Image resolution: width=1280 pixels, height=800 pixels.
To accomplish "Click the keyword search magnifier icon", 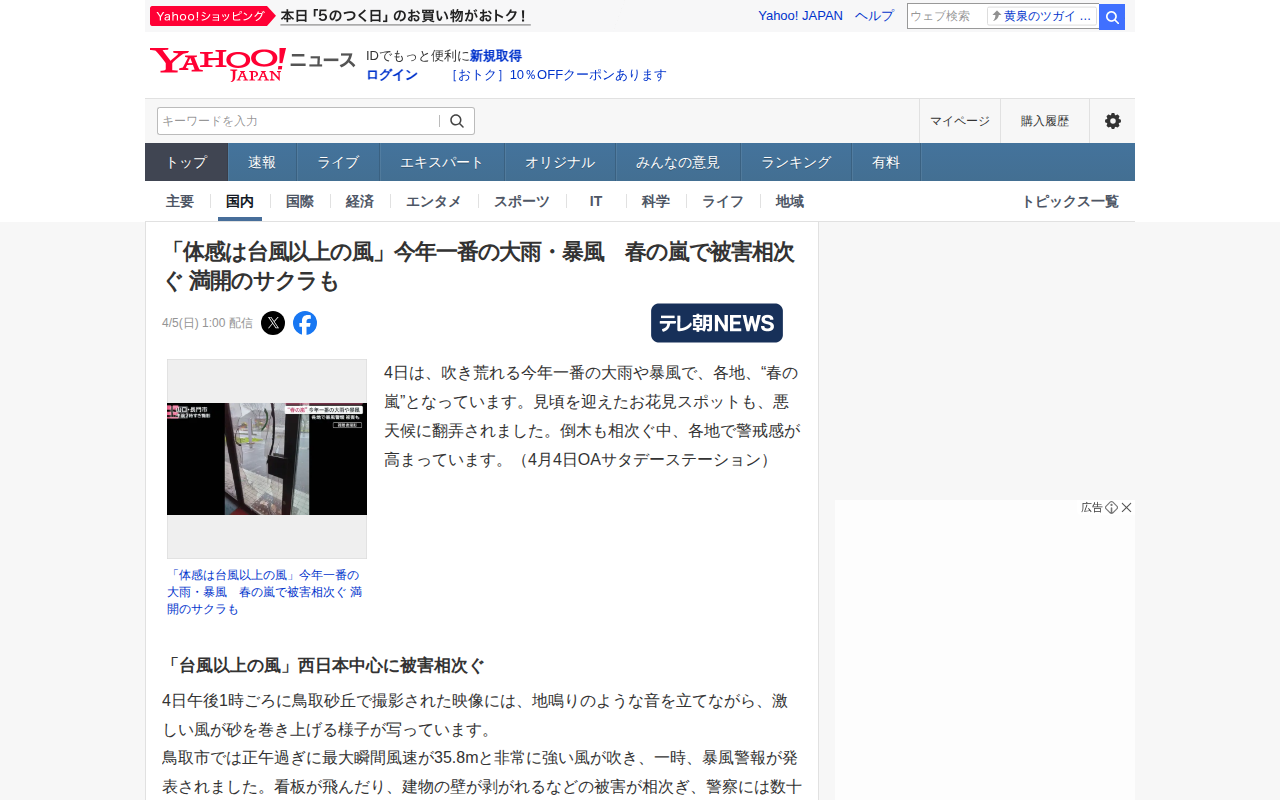I will 457,121.
